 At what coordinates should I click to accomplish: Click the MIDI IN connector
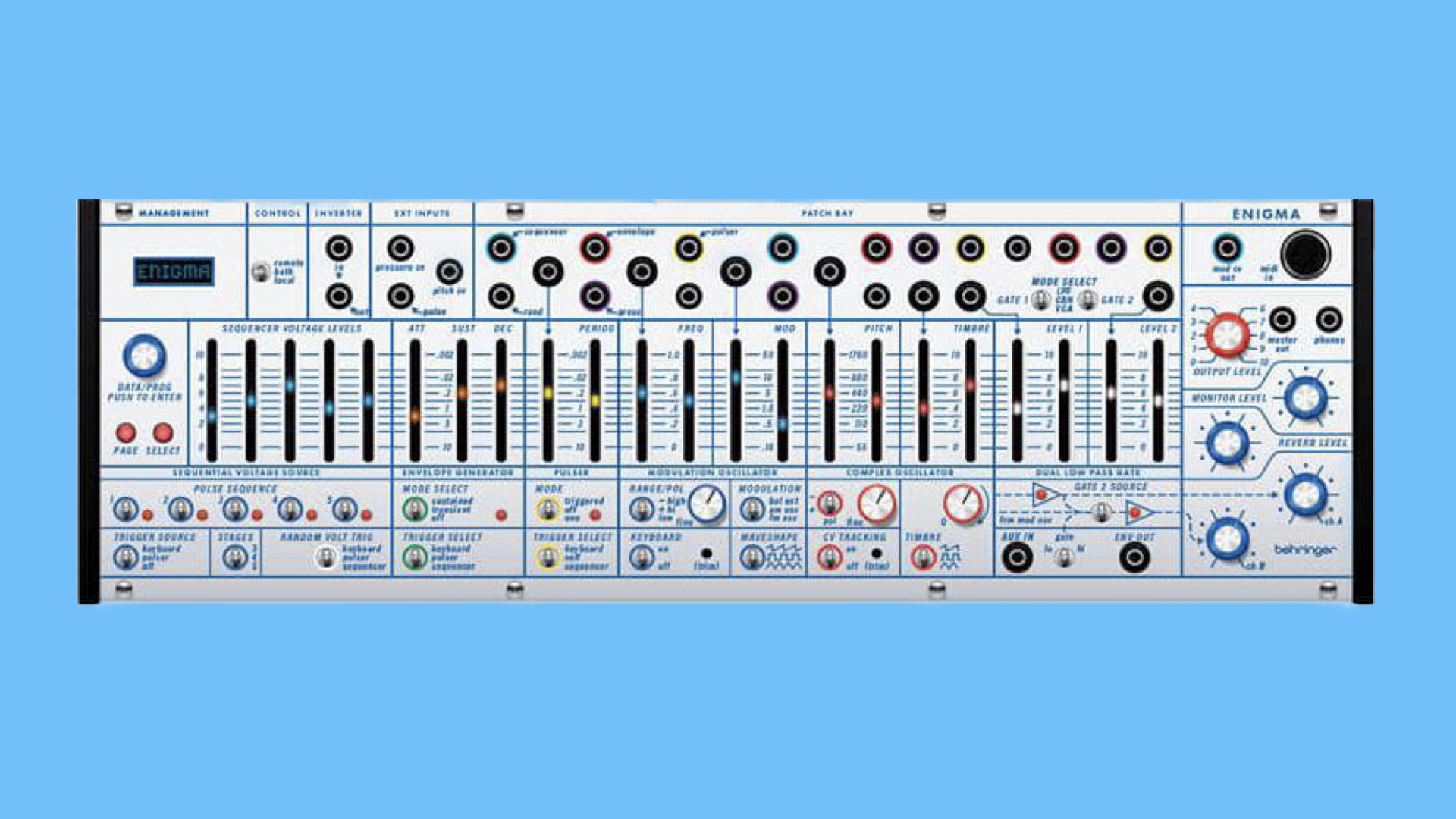pyautogui.click(x=1307, y=254)
